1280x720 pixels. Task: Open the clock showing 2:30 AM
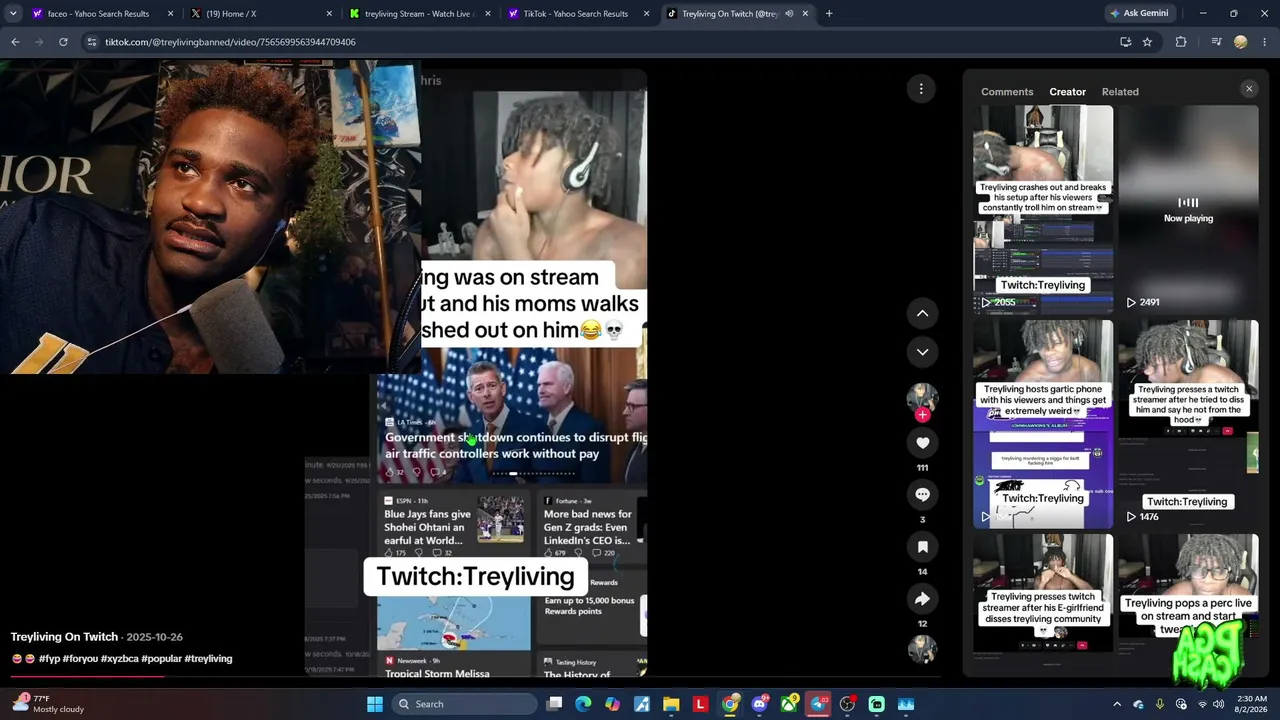(x=1252, y=704)
